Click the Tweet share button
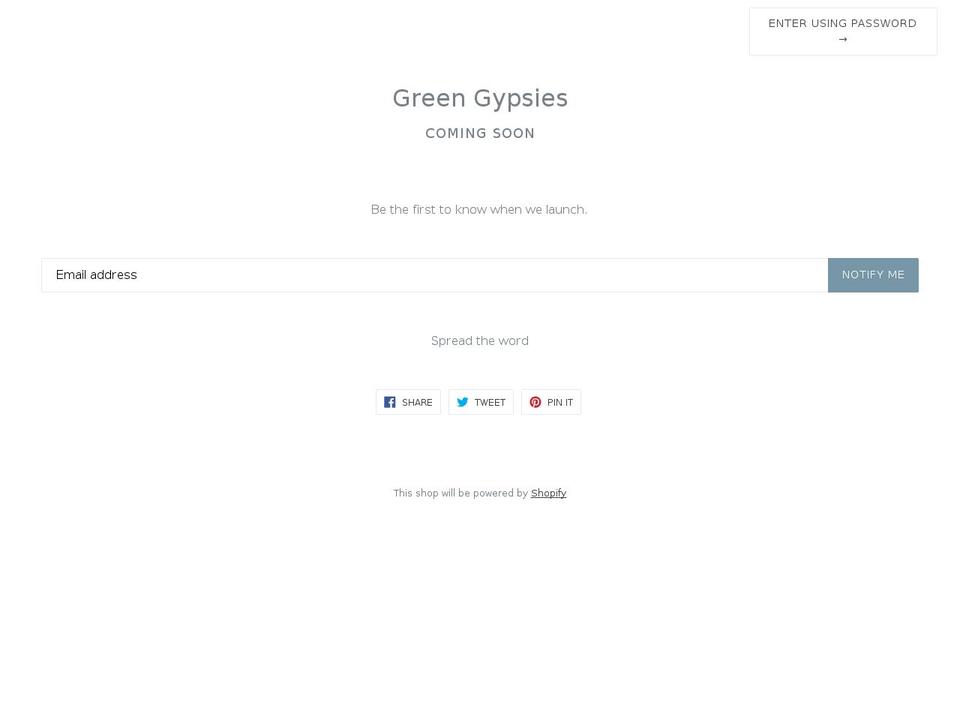960x720 pixels. (x=481, y=402)
